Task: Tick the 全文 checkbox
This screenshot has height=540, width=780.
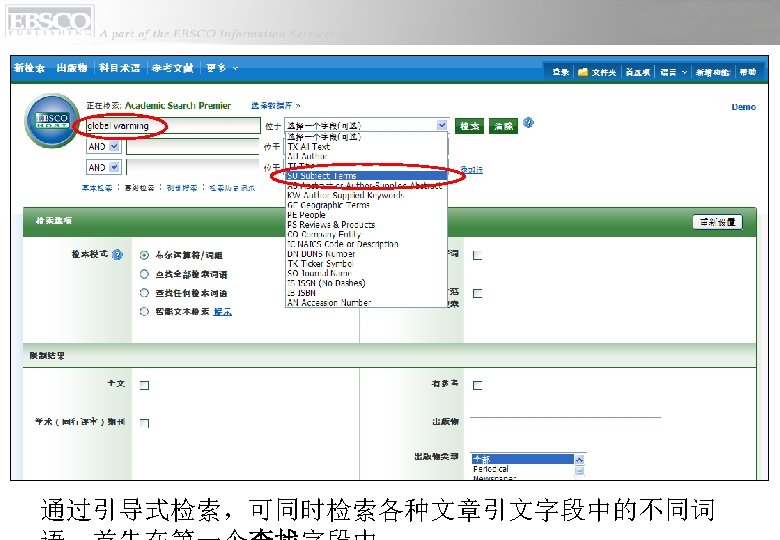Action: point(144,385)
